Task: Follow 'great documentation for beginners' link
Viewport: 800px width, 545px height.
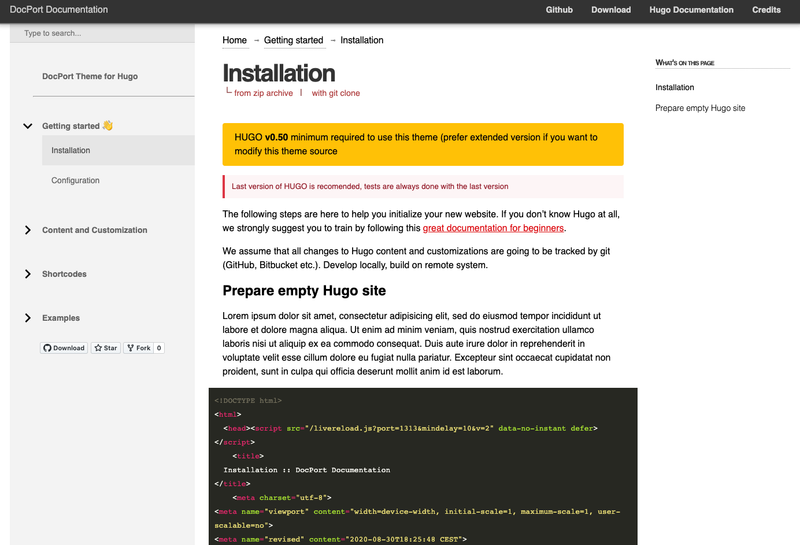Action: click(x=493, y=228)
